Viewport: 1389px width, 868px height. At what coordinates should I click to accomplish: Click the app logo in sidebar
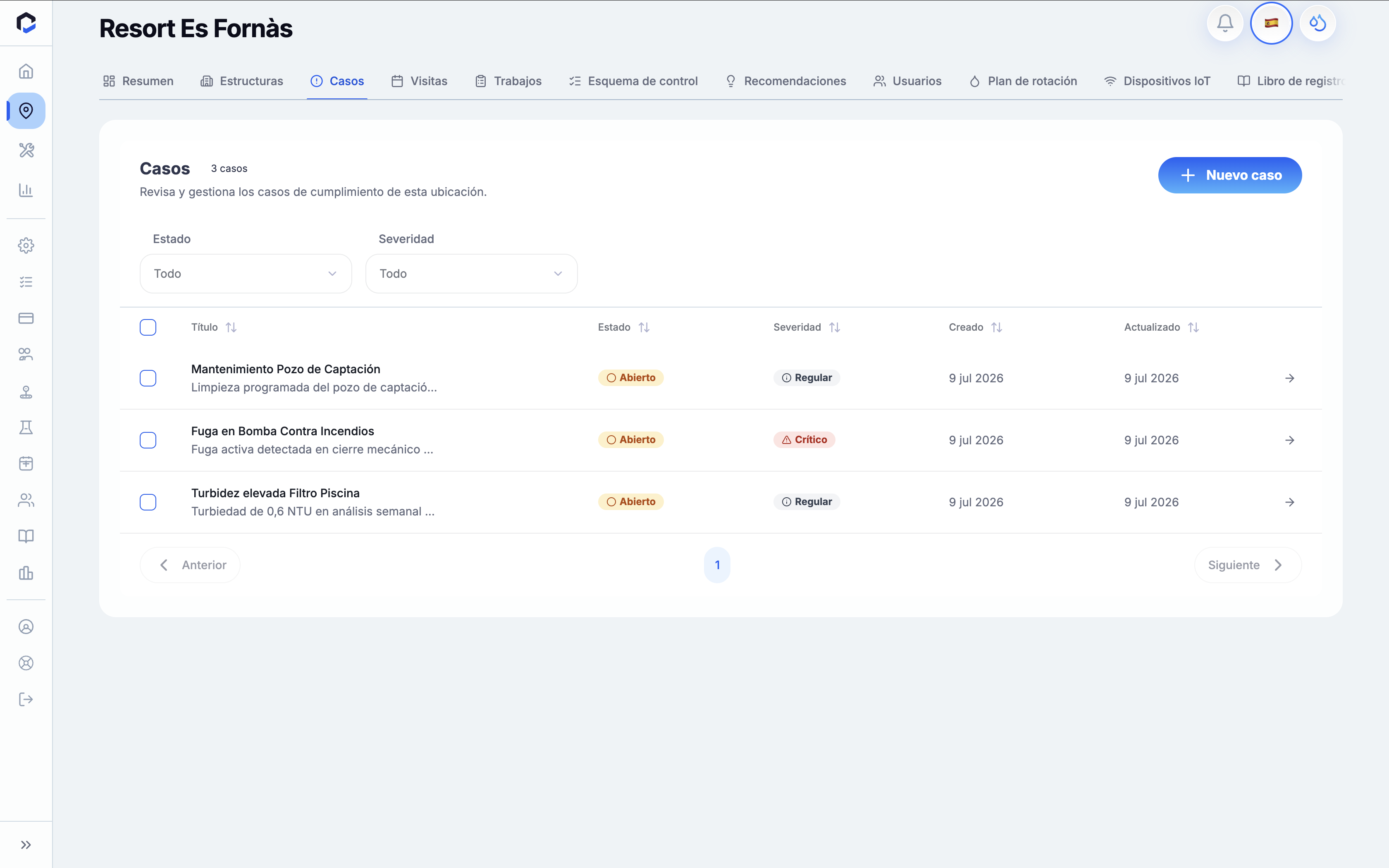click(26, 23)
